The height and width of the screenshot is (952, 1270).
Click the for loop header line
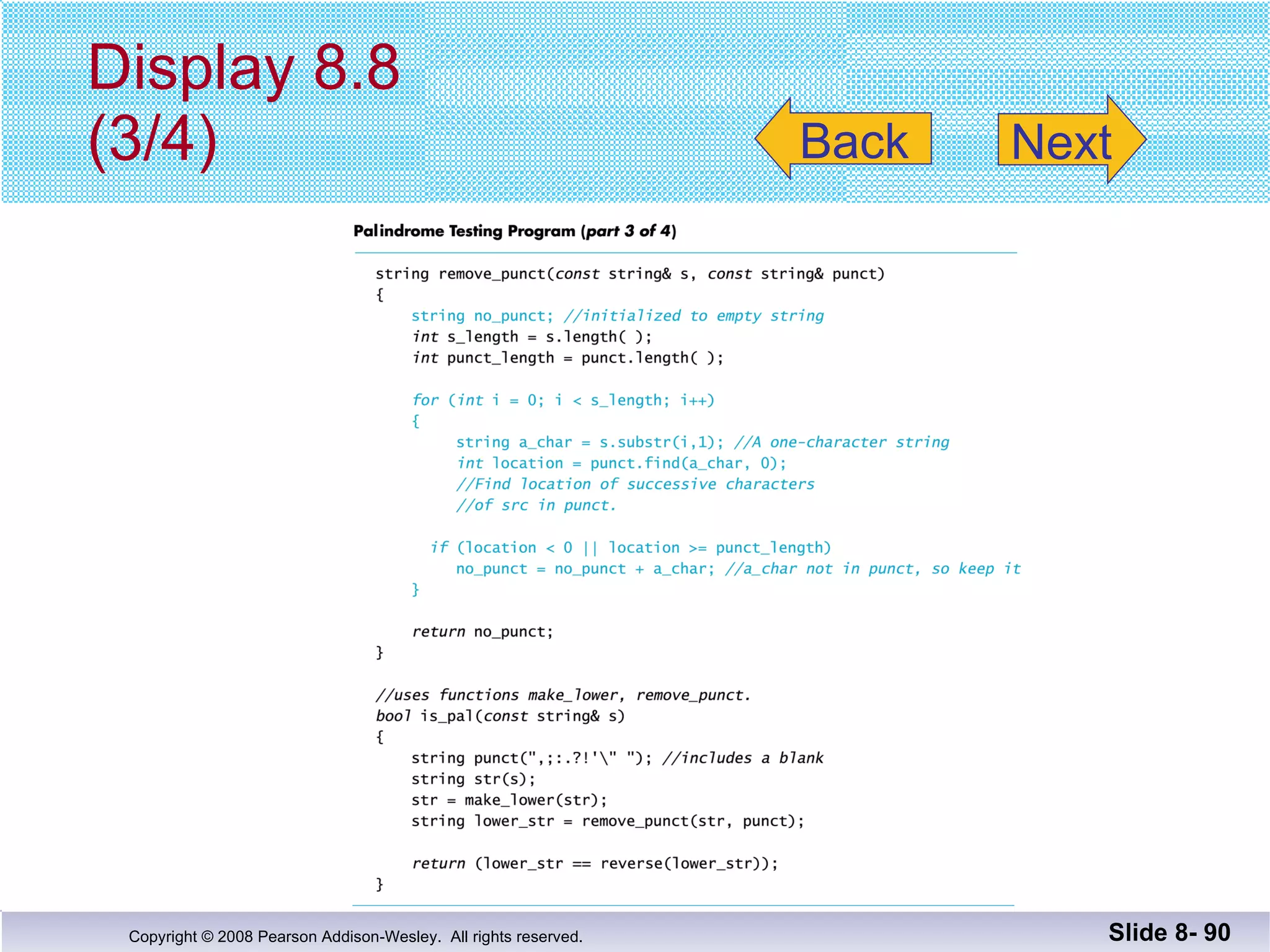[564, 400]
